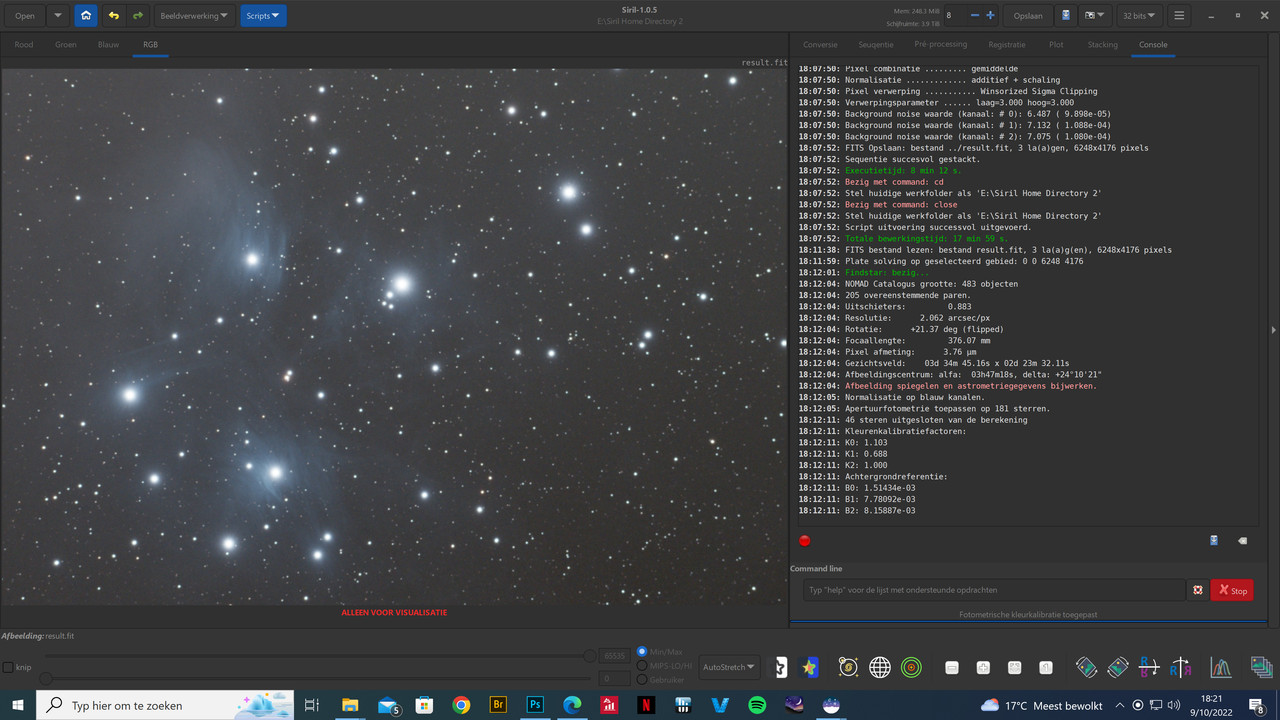Click the globe-shaped astrometry icon
1280x720 pixels.
pos(879,667)
